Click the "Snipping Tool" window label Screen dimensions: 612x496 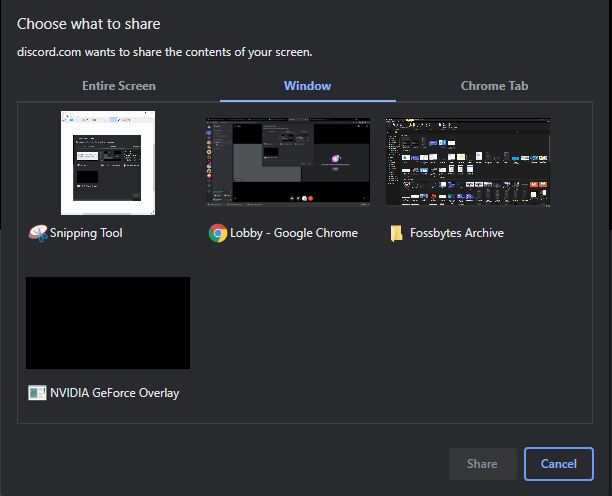point(87,233)
